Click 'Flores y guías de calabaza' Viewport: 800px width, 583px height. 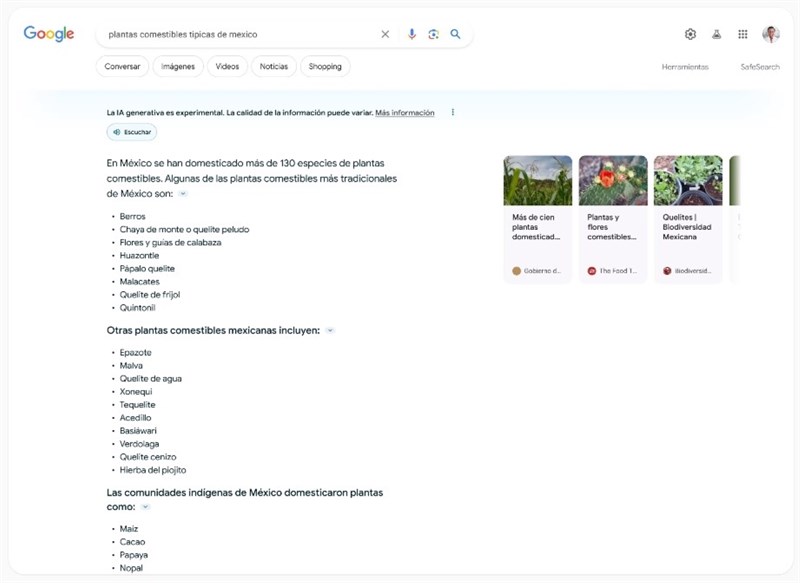170,243
